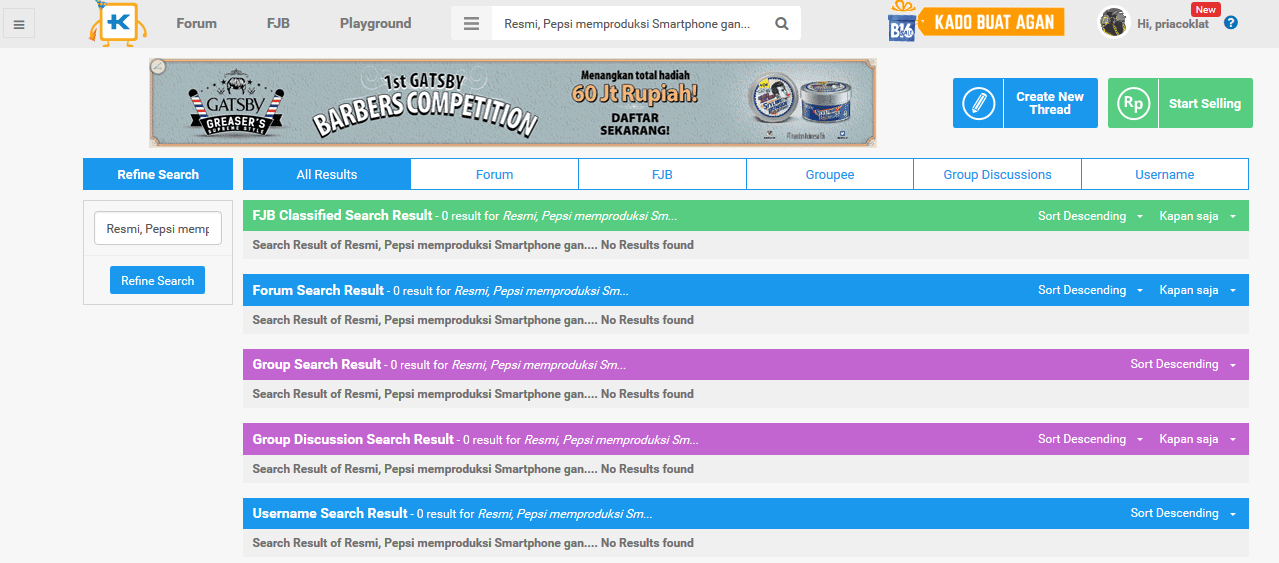Expand Sort Descending in Forum Search Result
Viewport: 1279px width, 563px height.
[x=1090, y=290]
